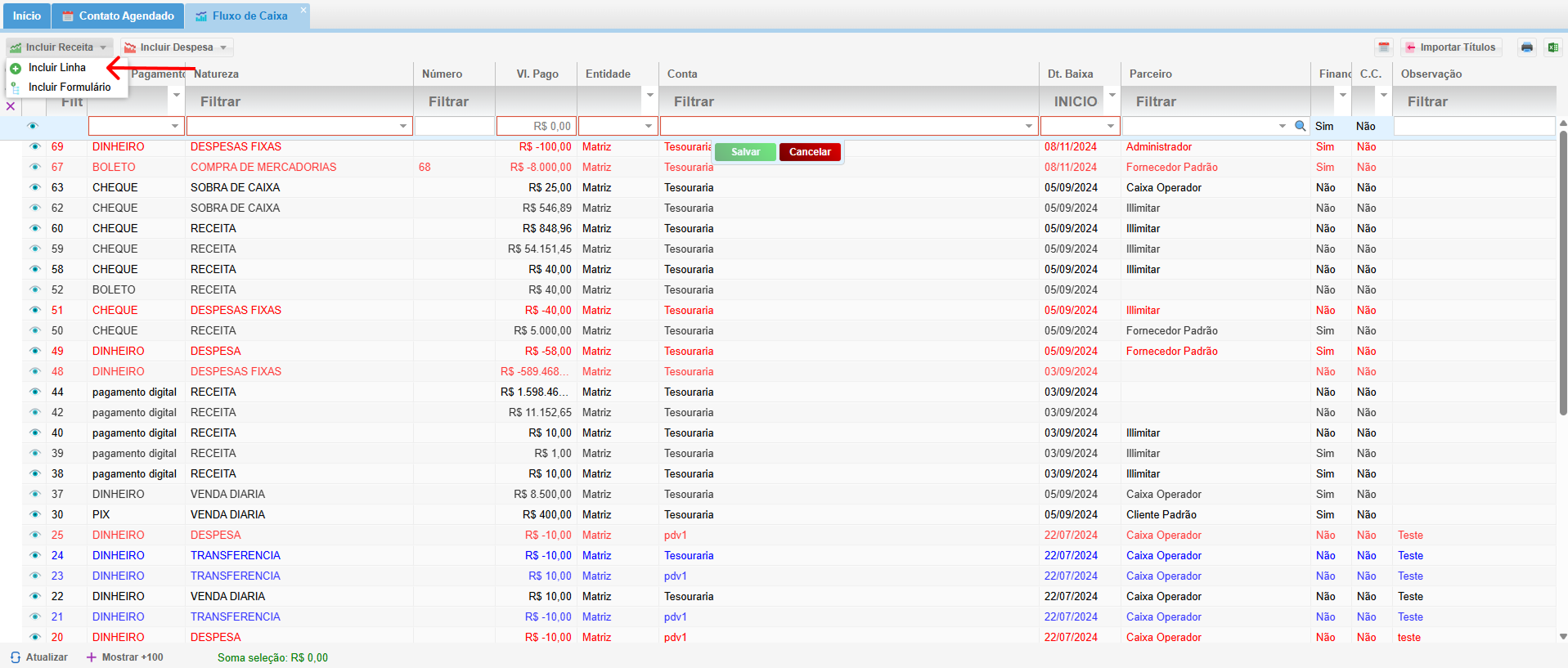Viewport: 1568px width, 668px height.
Task: Open the Natureza combo box in new row
Action: [x=299, y=126]
